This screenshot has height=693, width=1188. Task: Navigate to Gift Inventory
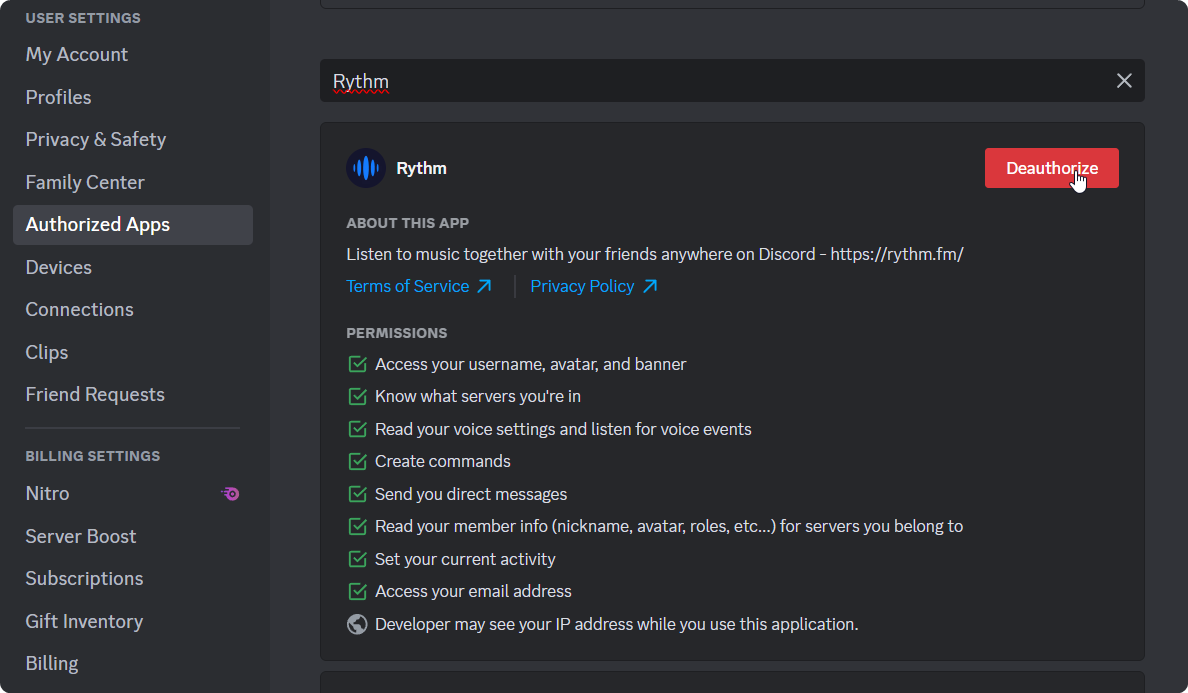click(x=84, y=621)
